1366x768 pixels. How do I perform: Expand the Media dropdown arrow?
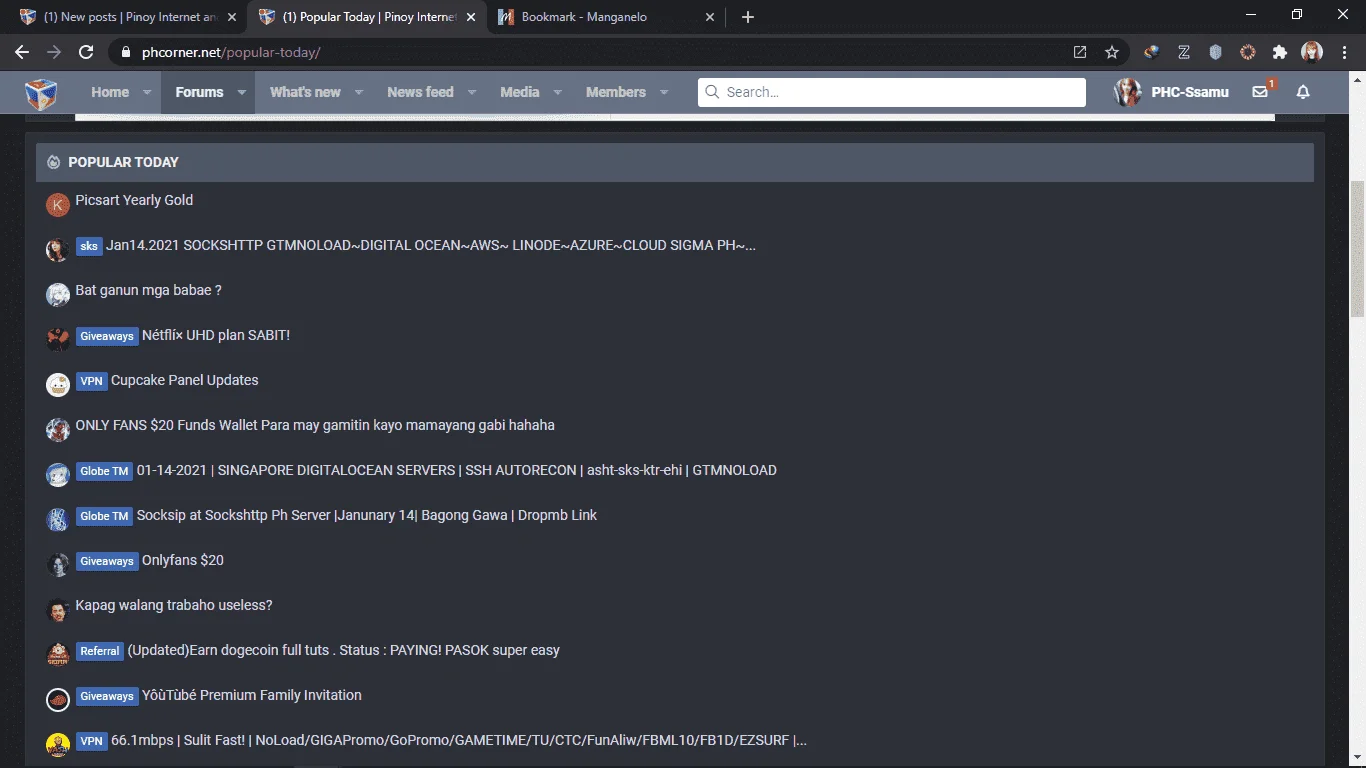(x=557, y=92)
